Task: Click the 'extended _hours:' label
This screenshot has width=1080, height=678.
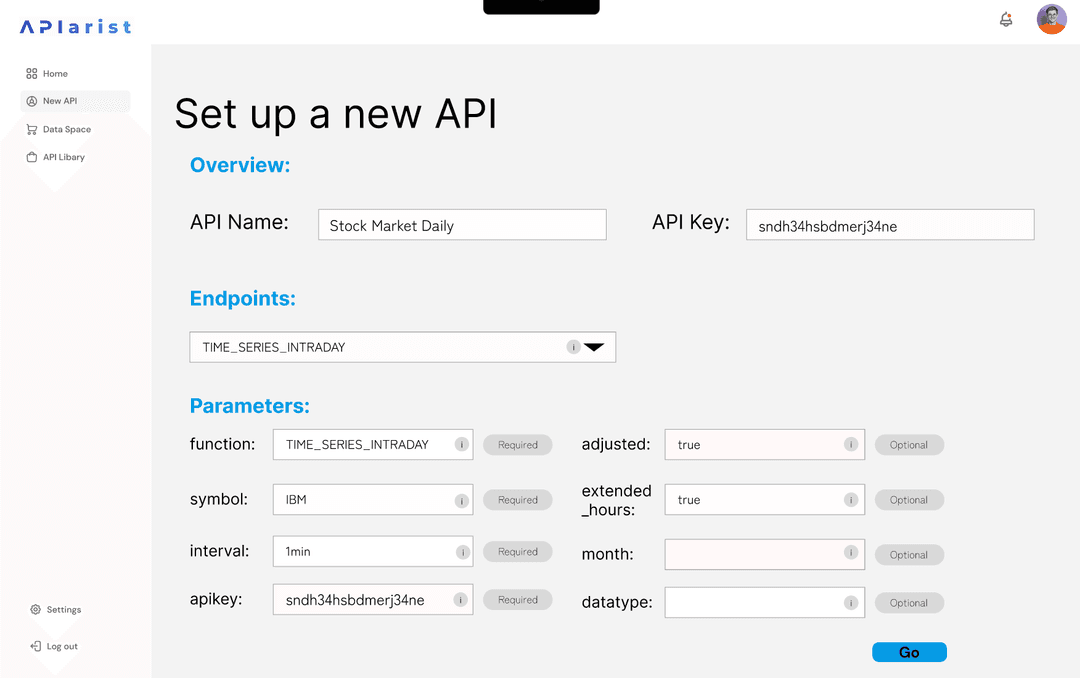Action: tap(616, 500)
